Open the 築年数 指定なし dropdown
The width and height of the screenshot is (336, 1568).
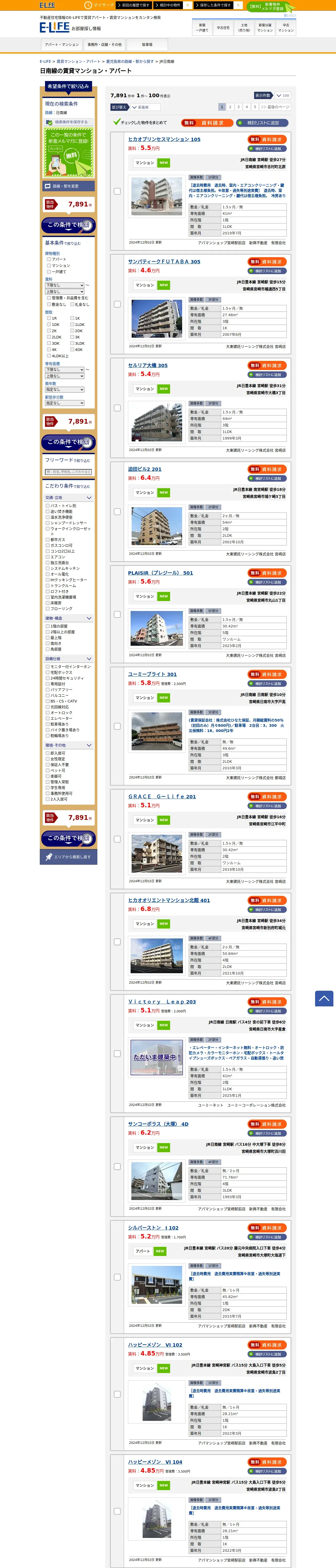coord(65,390)
